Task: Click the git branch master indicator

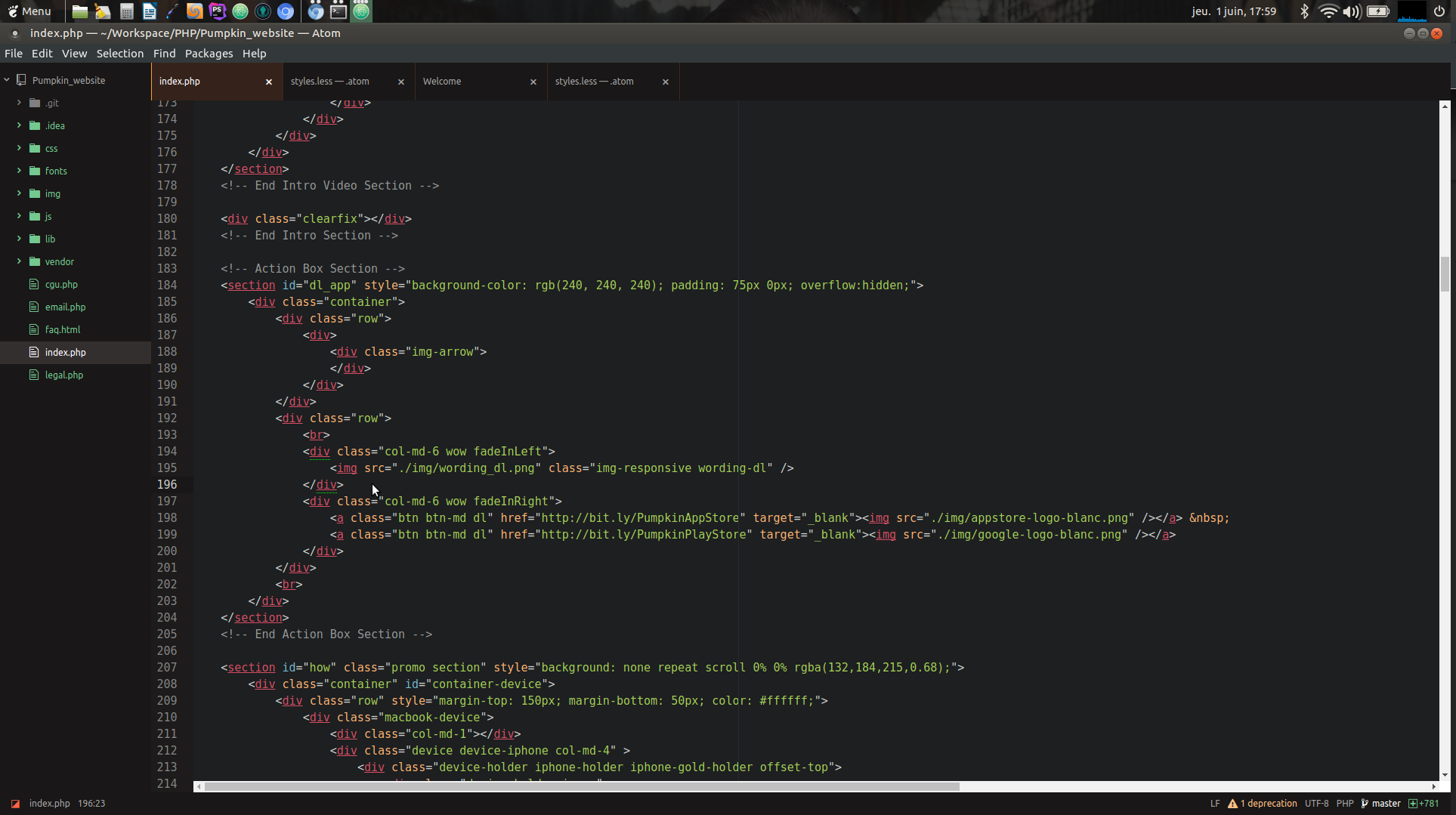Action: click(x=1381, y=804)
